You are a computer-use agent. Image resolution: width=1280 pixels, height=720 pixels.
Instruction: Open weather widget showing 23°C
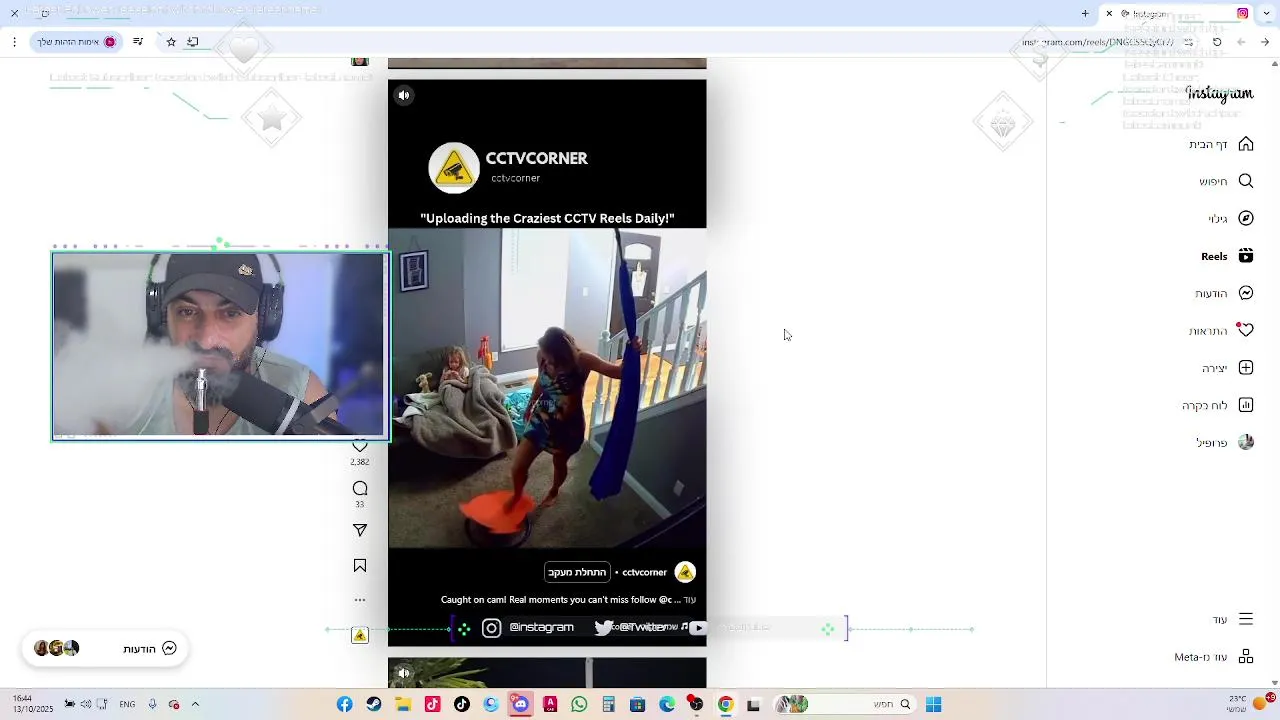click(1250, 704)
